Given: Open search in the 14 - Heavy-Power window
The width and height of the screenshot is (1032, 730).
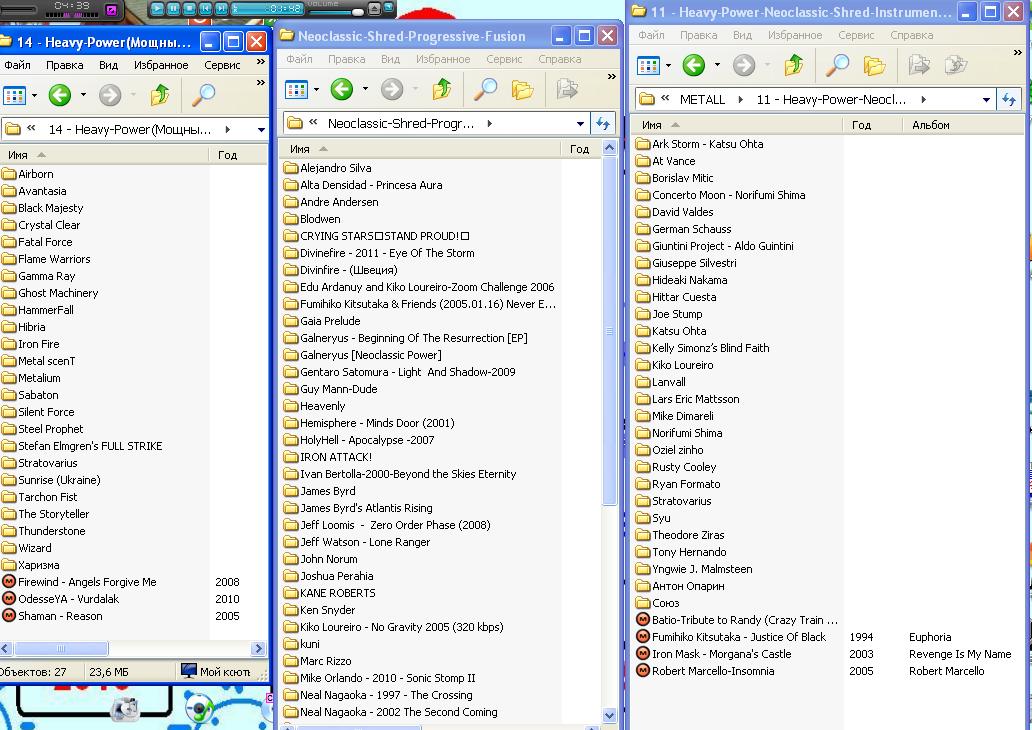Looking at the screenshot, I should tap(203, 95).
